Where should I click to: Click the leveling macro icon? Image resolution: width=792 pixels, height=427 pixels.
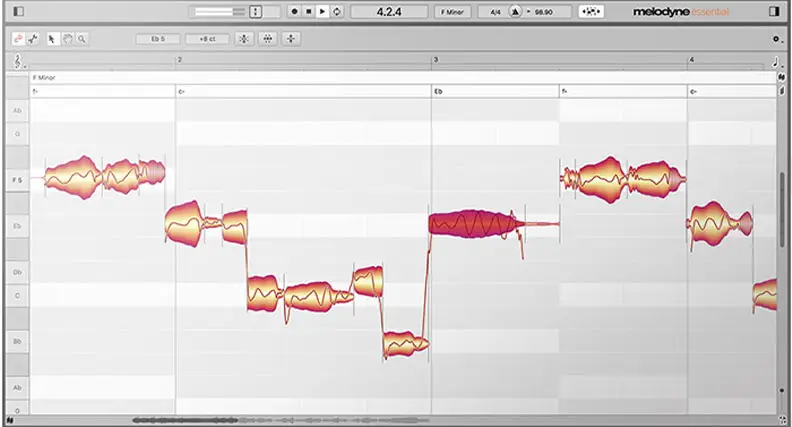(x=291, y=38)
